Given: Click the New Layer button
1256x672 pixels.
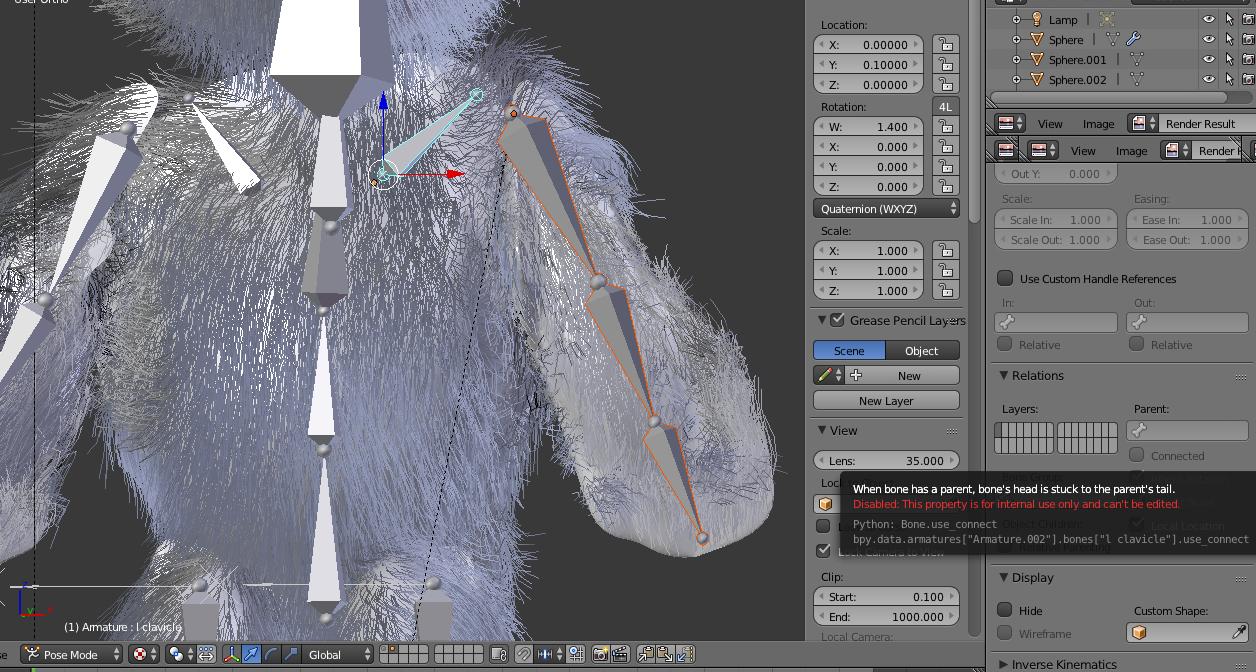Looking at the screenshot, I should click(x=885, y=400).
